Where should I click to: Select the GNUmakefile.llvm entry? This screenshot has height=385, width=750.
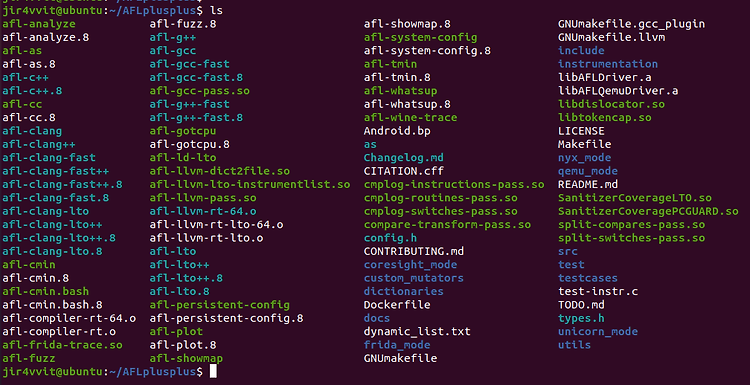(611, 37)
